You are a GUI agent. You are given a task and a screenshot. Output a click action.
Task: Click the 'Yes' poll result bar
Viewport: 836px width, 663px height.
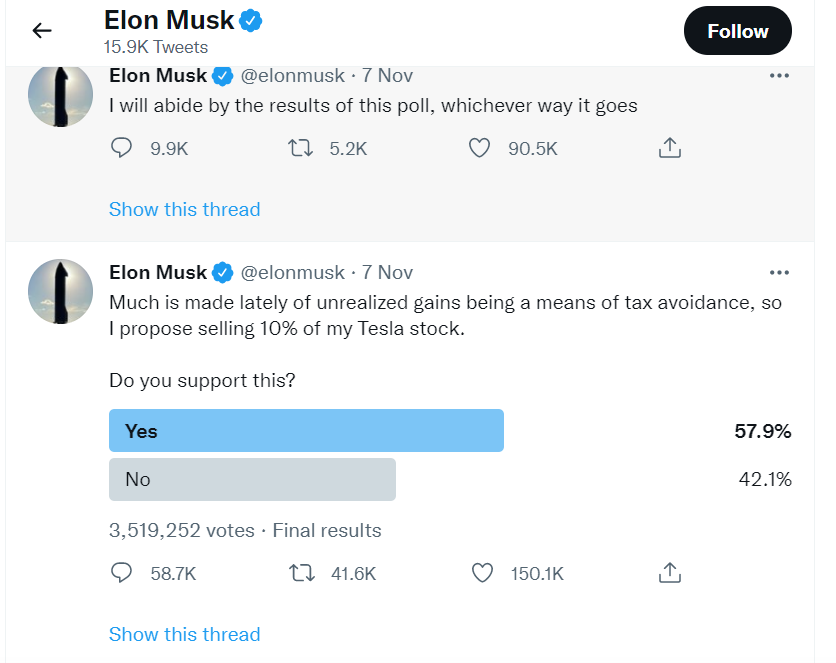[306, 431]
